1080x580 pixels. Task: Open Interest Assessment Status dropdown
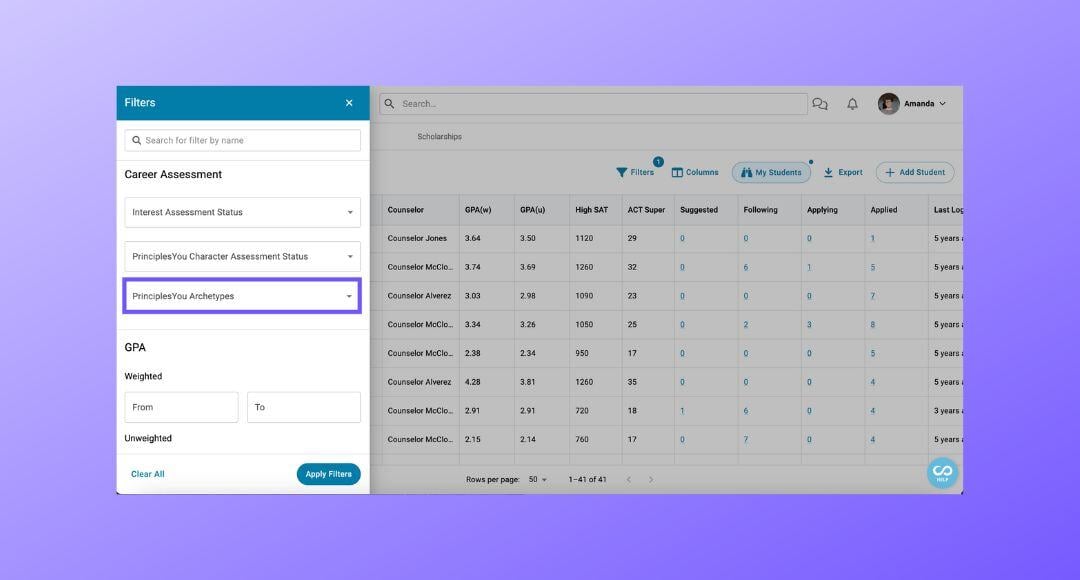(242, 212)
